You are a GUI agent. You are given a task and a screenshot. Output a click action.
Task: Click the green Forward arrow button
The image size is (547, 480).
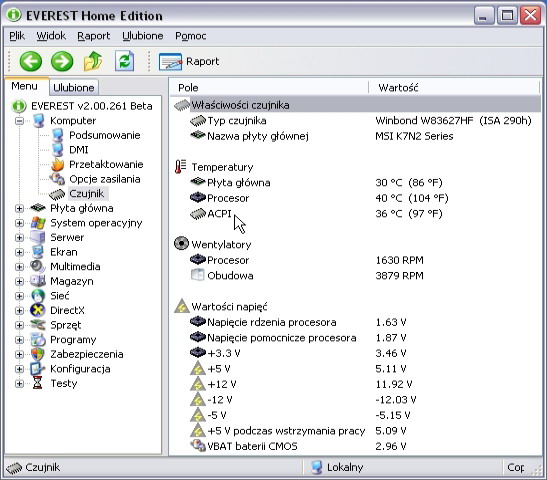[x=62, y=61]
